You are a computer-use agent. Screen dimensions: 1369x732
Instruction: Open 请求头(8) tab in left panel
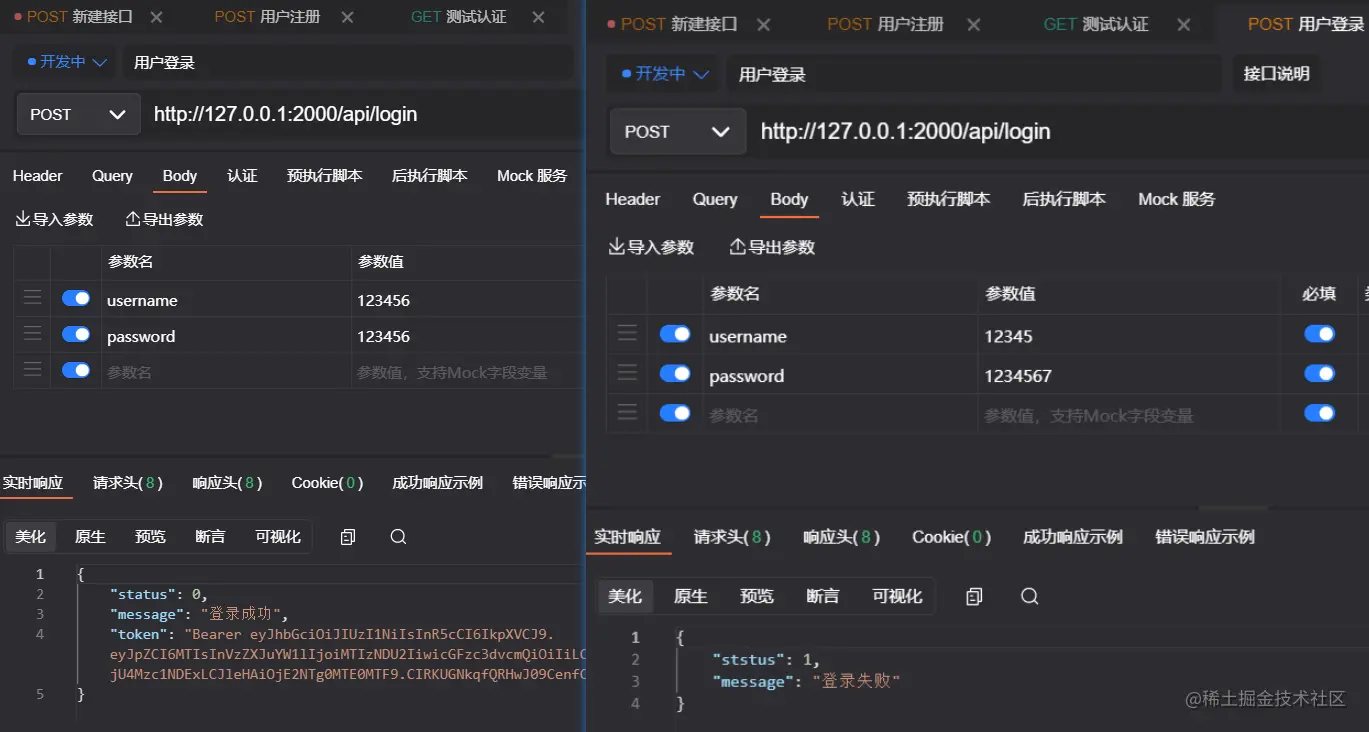coord(128,483)
